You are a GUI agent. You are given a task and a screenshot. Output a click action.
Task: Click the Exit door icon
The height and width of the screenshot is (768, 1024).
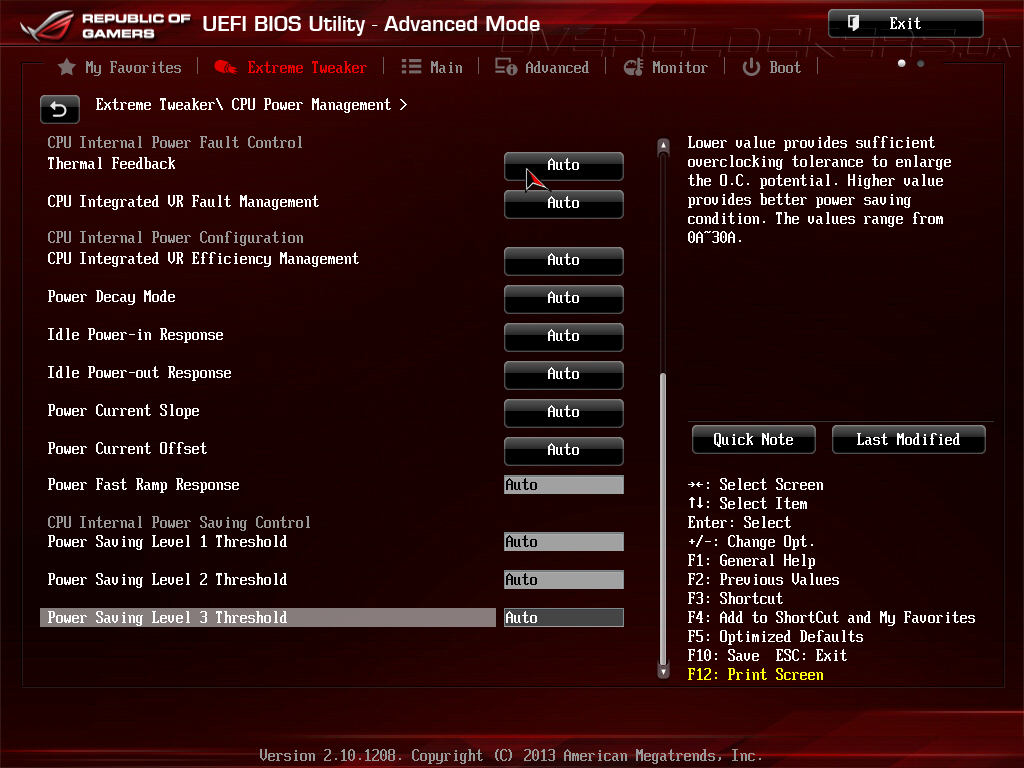click(x=853, y=24)
